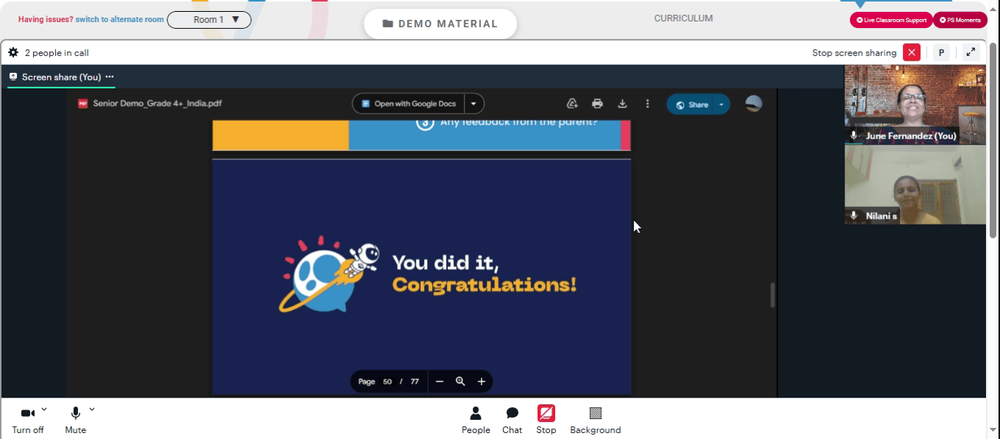
Task: Add PDF shortcut to Drive
Action: 572,103
